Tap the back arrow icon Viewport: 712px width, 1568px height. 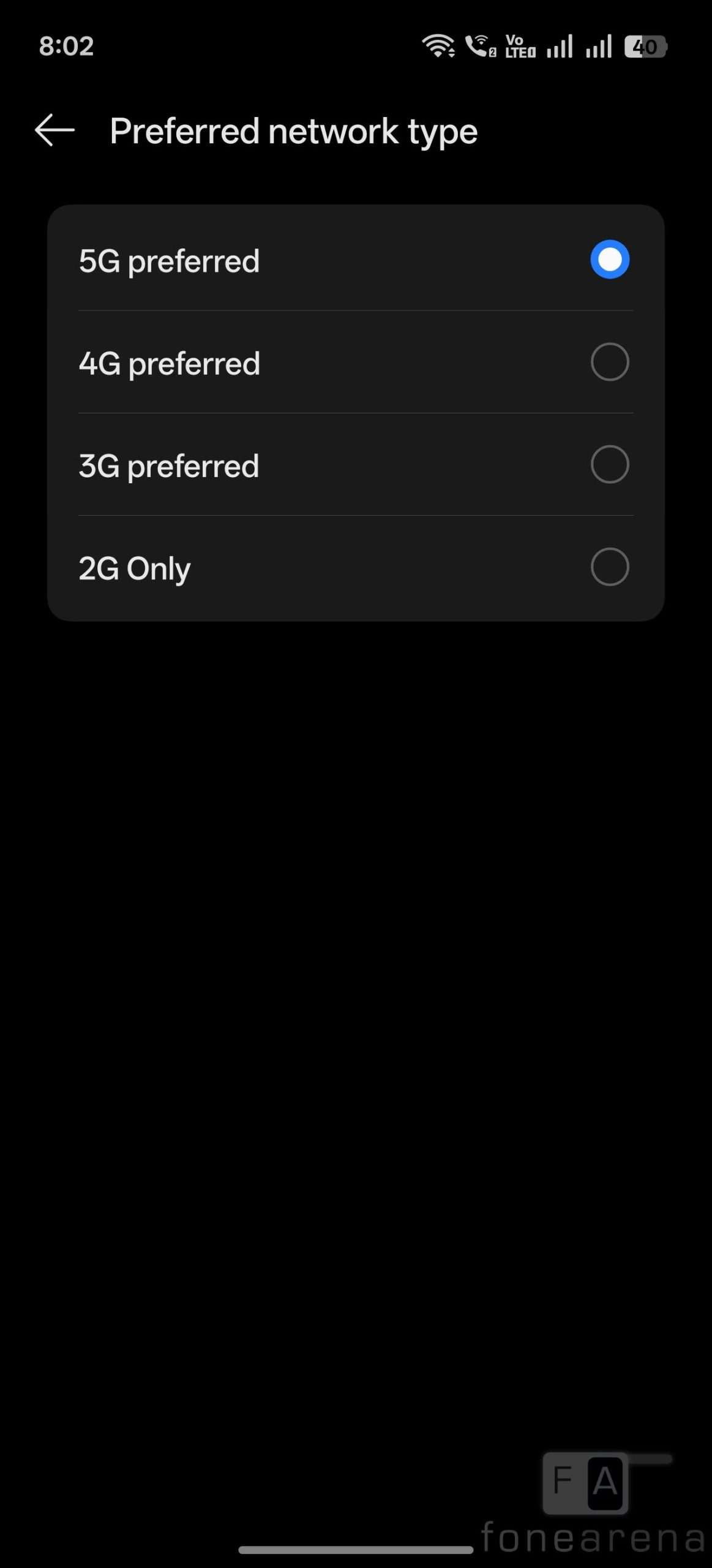point(54,130)
